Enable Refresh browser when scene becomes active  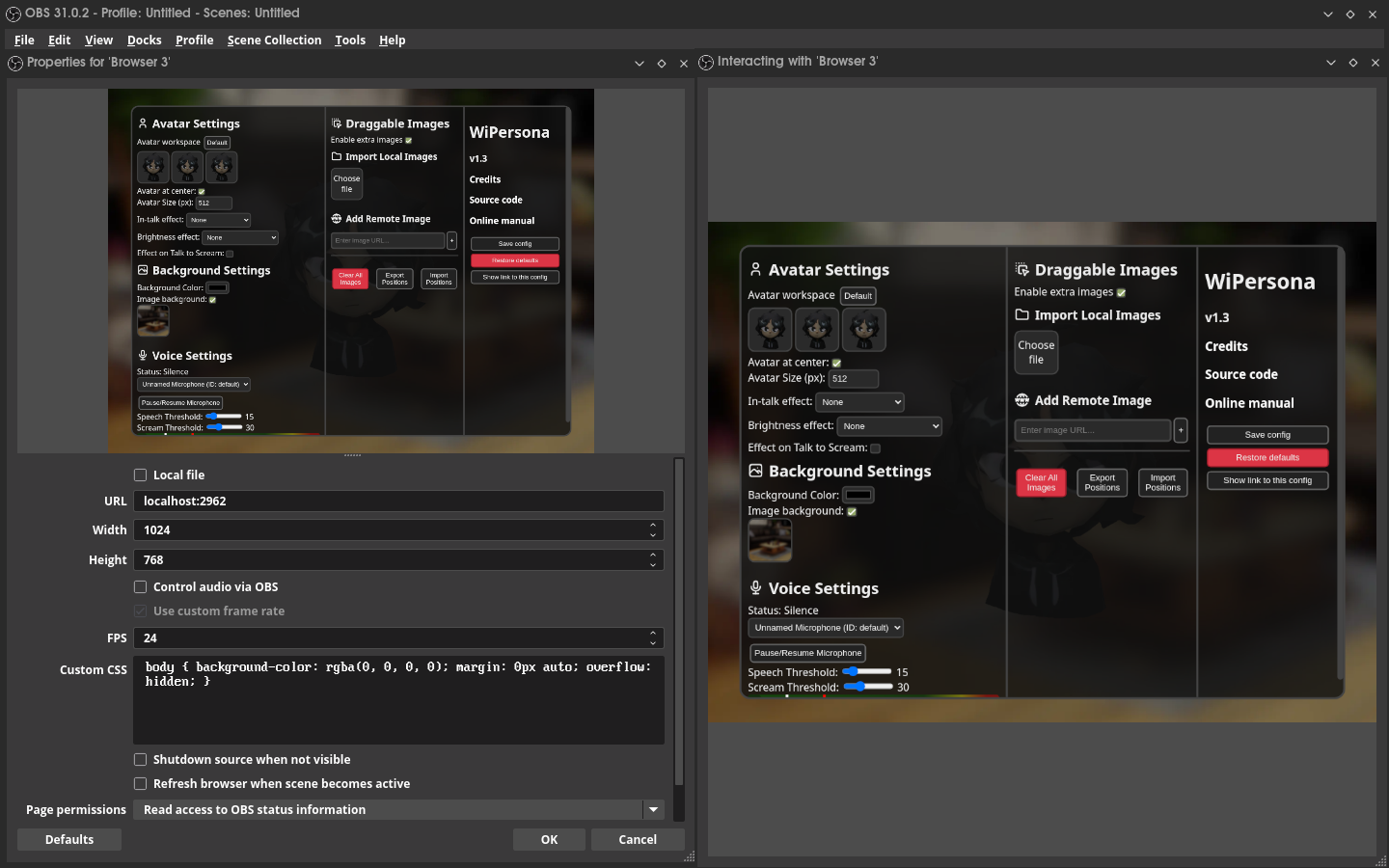(140, 783)
